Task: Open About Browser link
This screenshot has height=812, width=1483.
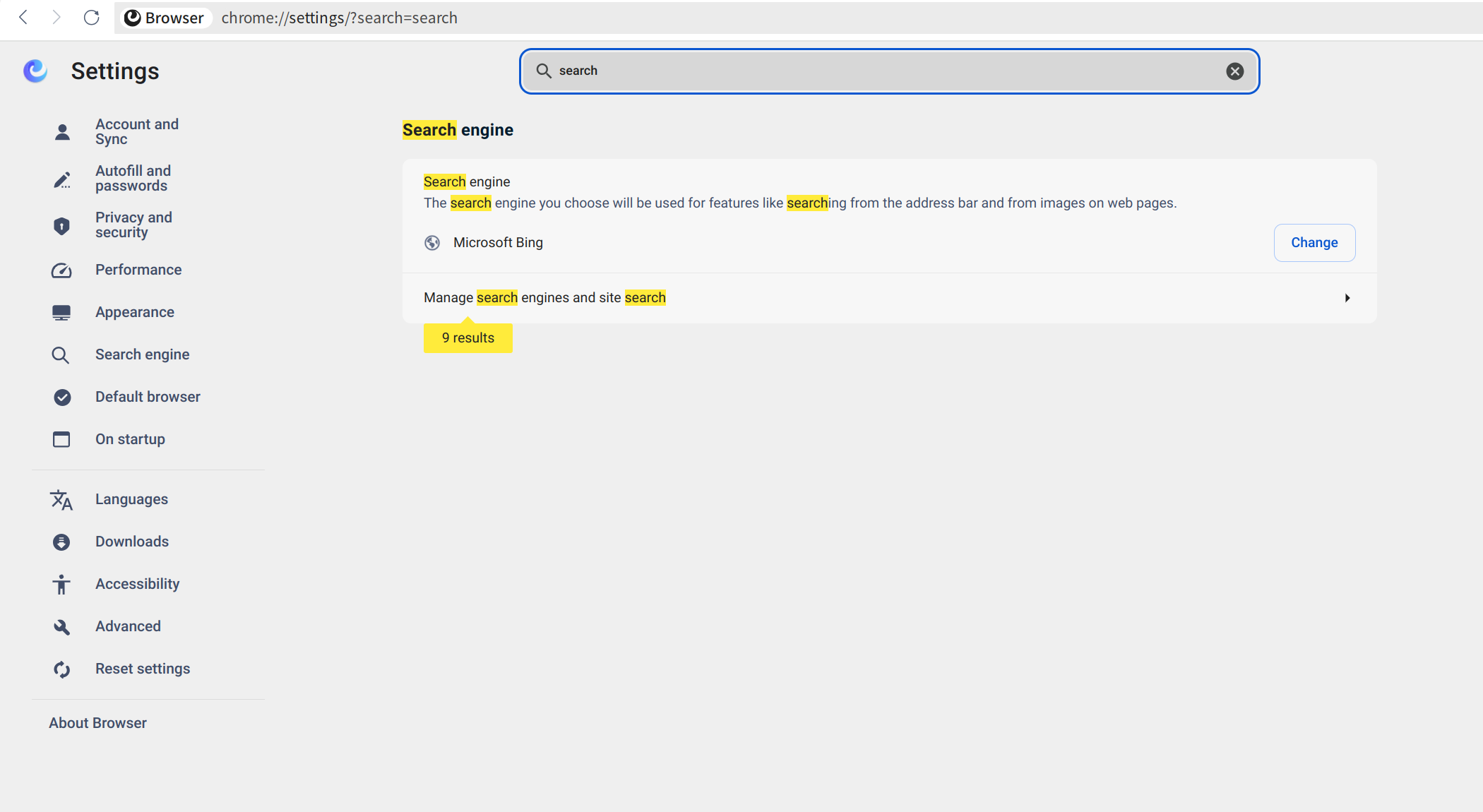Action: click(x=98, y=723)
